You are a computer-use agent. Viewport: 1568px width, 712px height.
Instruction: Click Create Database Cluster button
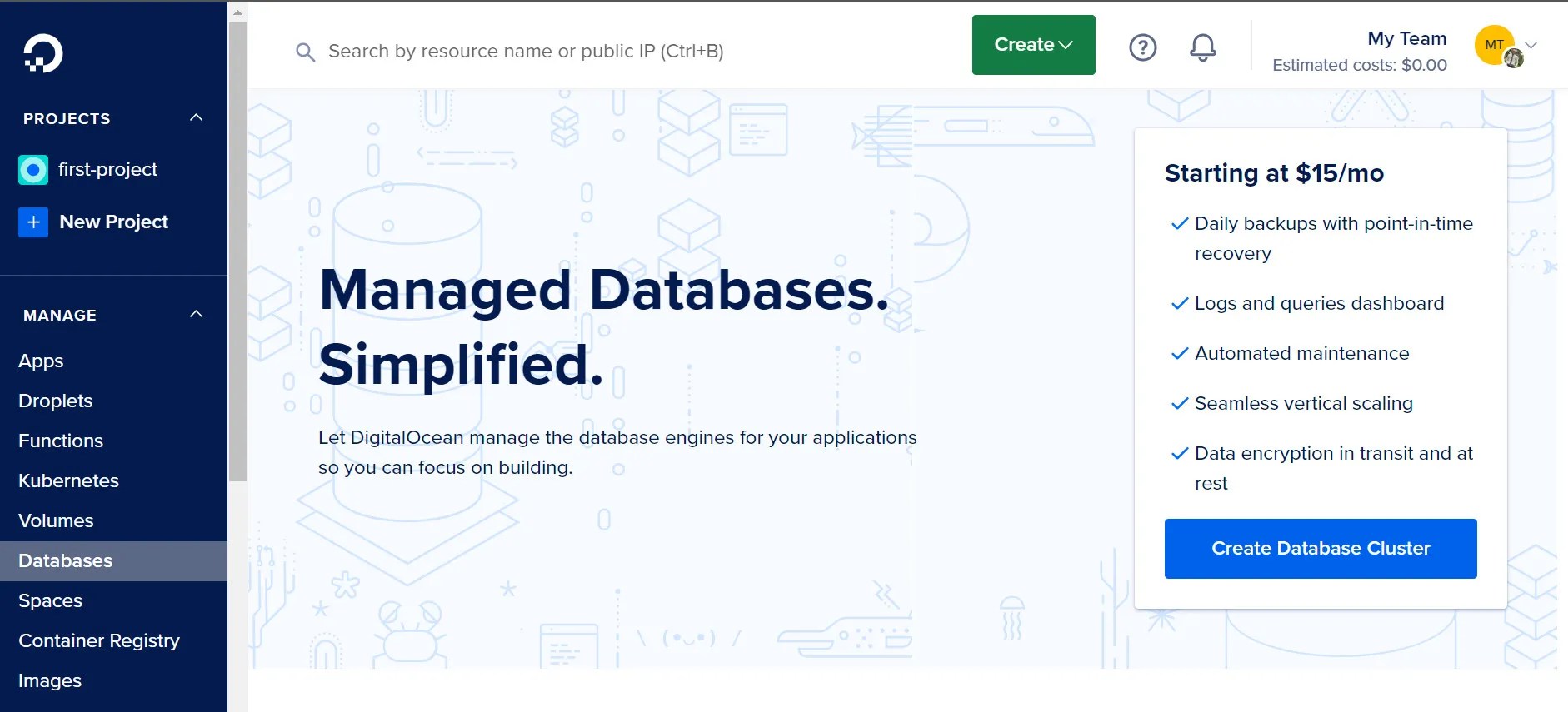click(x=1321, y=549)
